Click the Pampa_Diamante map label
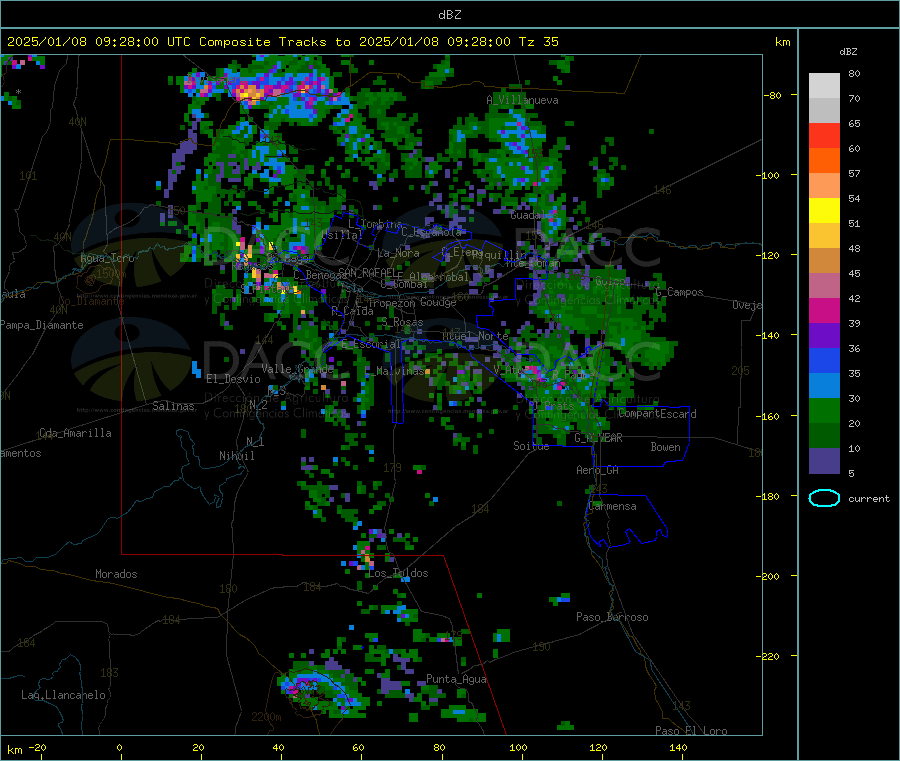This screenshot has height=761, width=900. [41, 325]
